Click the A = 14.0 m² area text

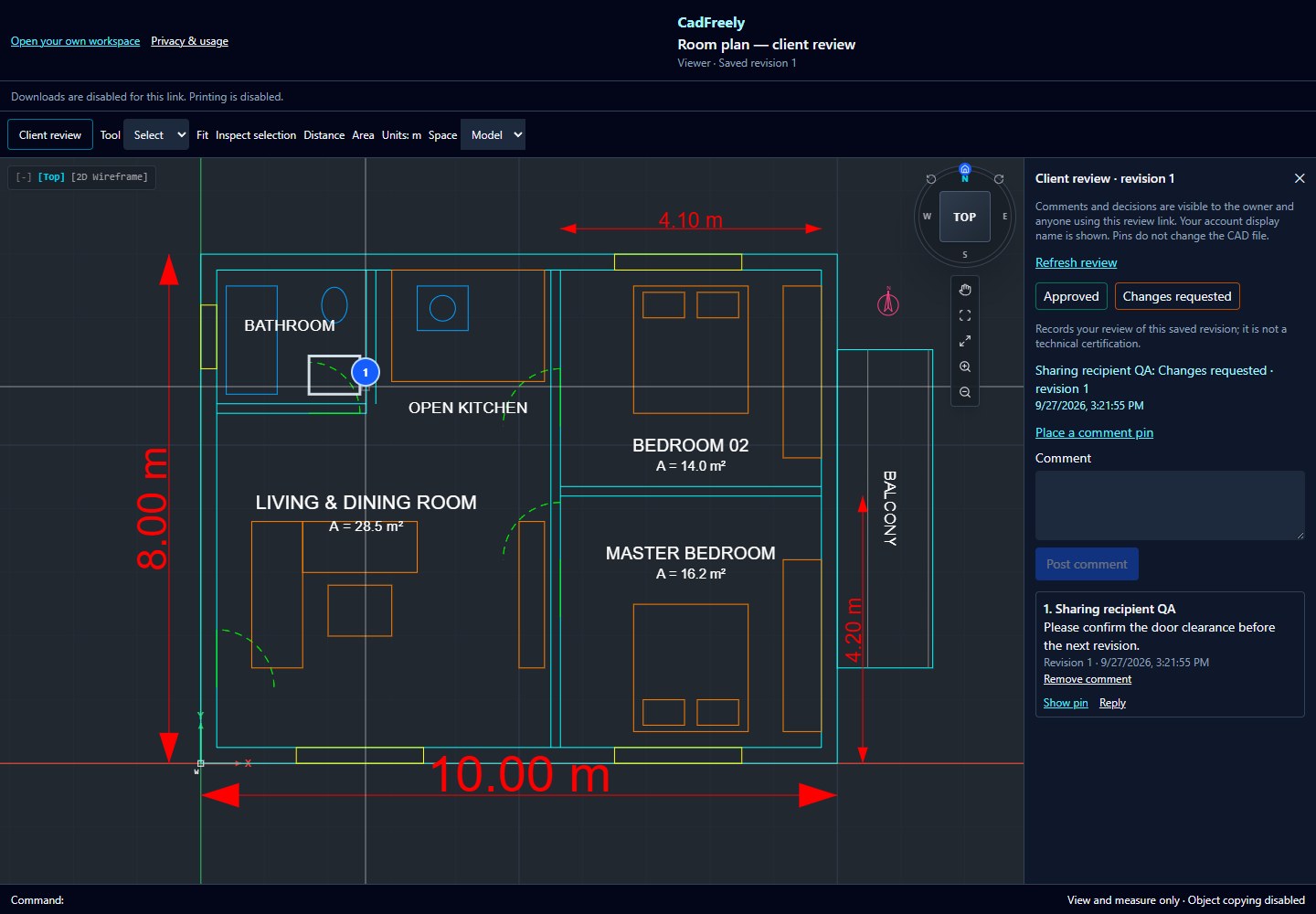tap(691, 466)
